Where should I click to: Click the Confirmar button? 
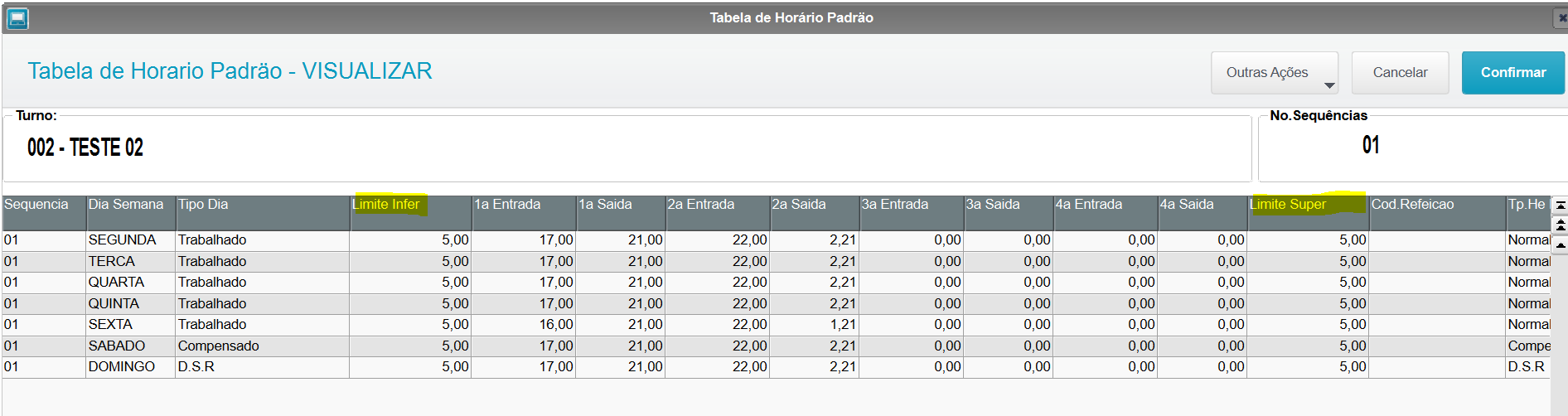coord(1512,73)
